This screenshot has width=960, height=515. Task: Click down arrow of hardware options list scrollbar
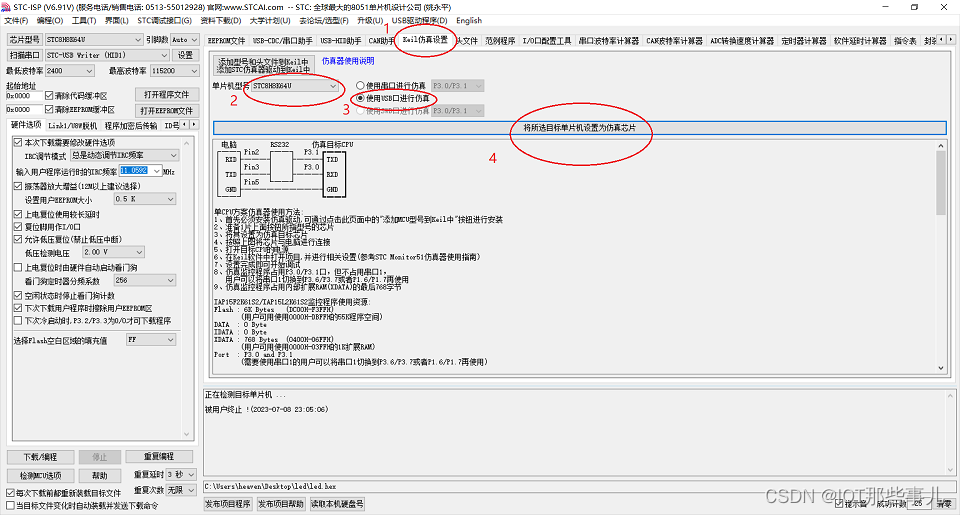187,434
